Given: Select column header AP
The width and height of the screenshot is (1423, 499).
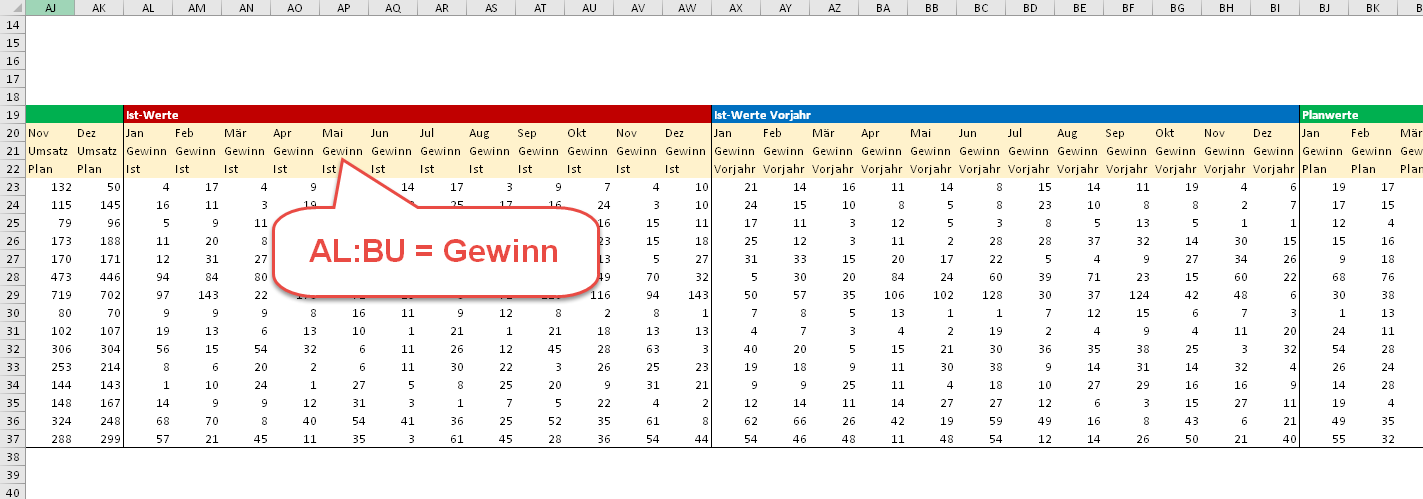Looking at the screenshot, I should coord(343,8).
